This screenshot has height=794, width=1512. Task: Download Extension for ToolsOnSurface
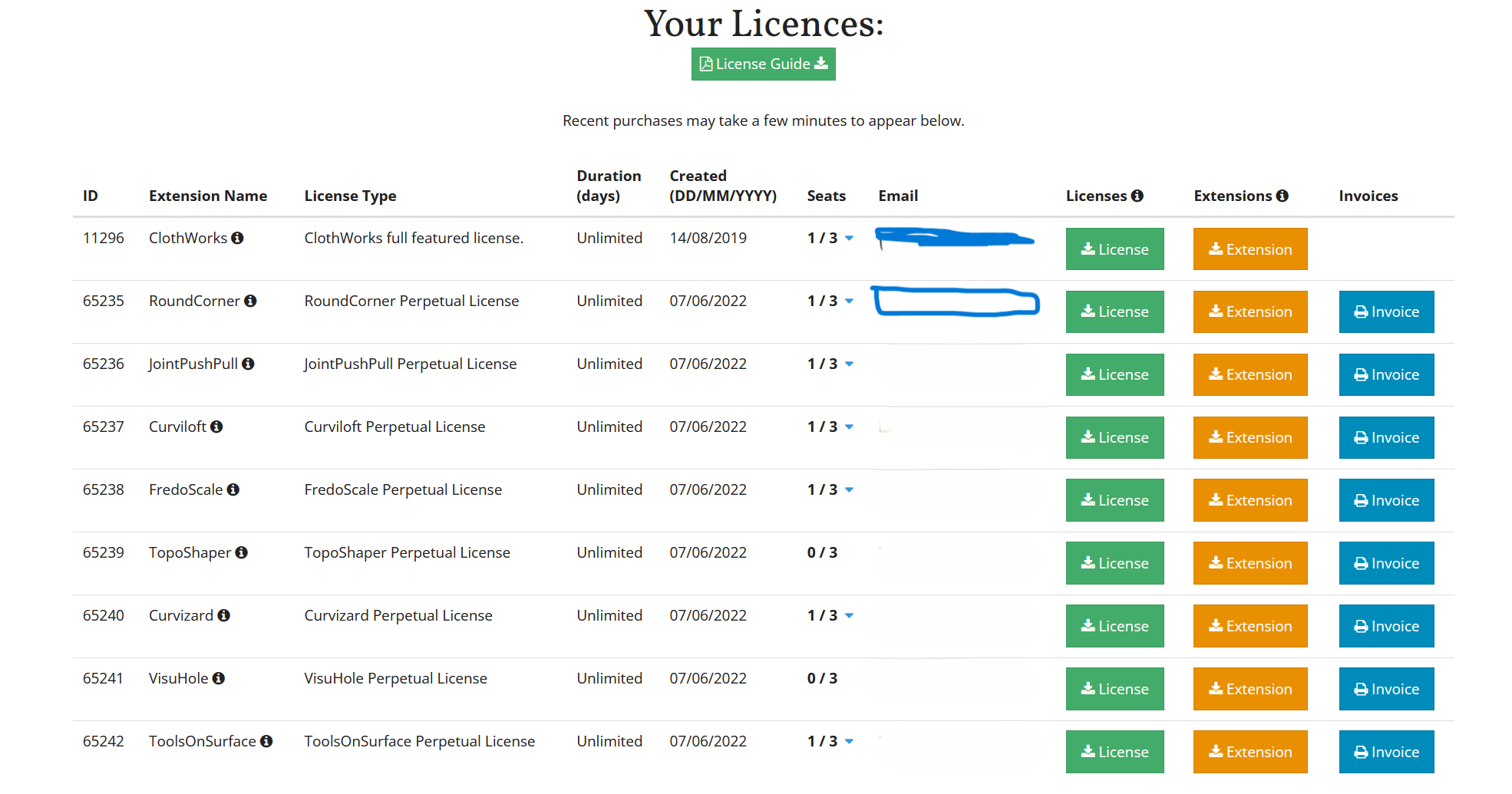(1250, 752)
